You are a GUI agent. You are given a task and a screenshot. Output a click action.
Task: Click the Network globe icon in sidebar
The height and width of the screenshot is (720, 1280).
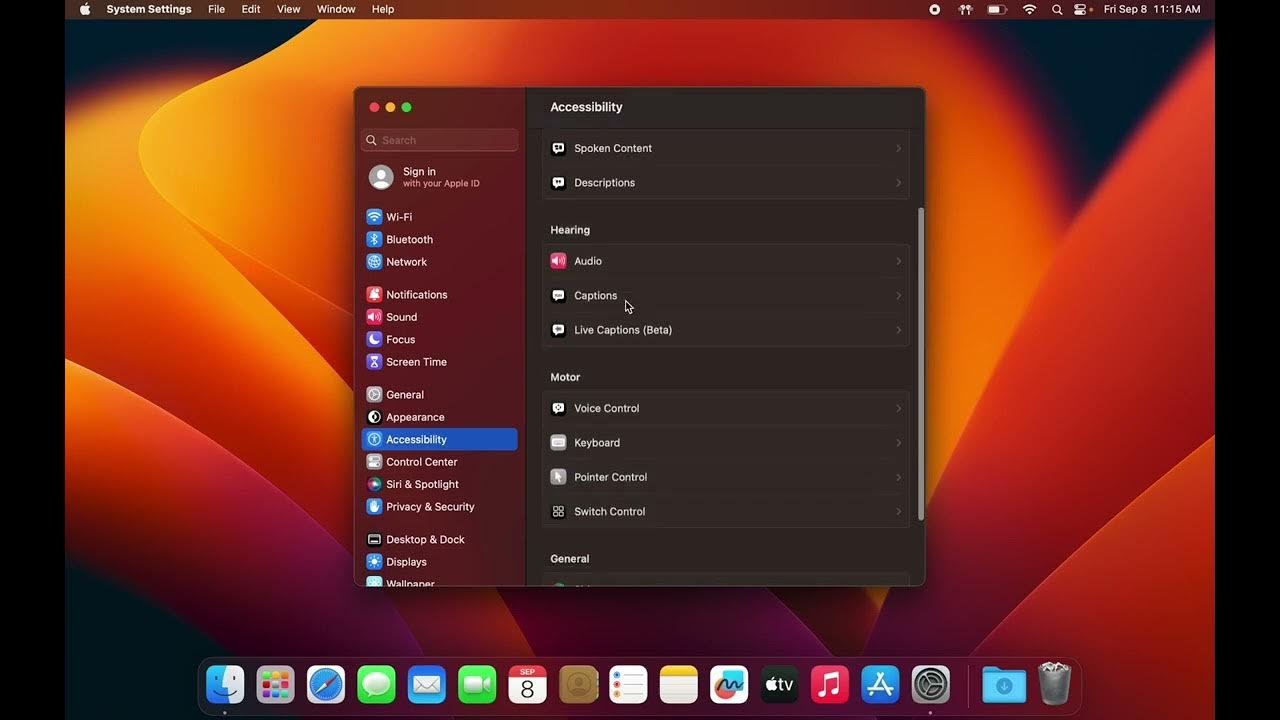[374, 262]
